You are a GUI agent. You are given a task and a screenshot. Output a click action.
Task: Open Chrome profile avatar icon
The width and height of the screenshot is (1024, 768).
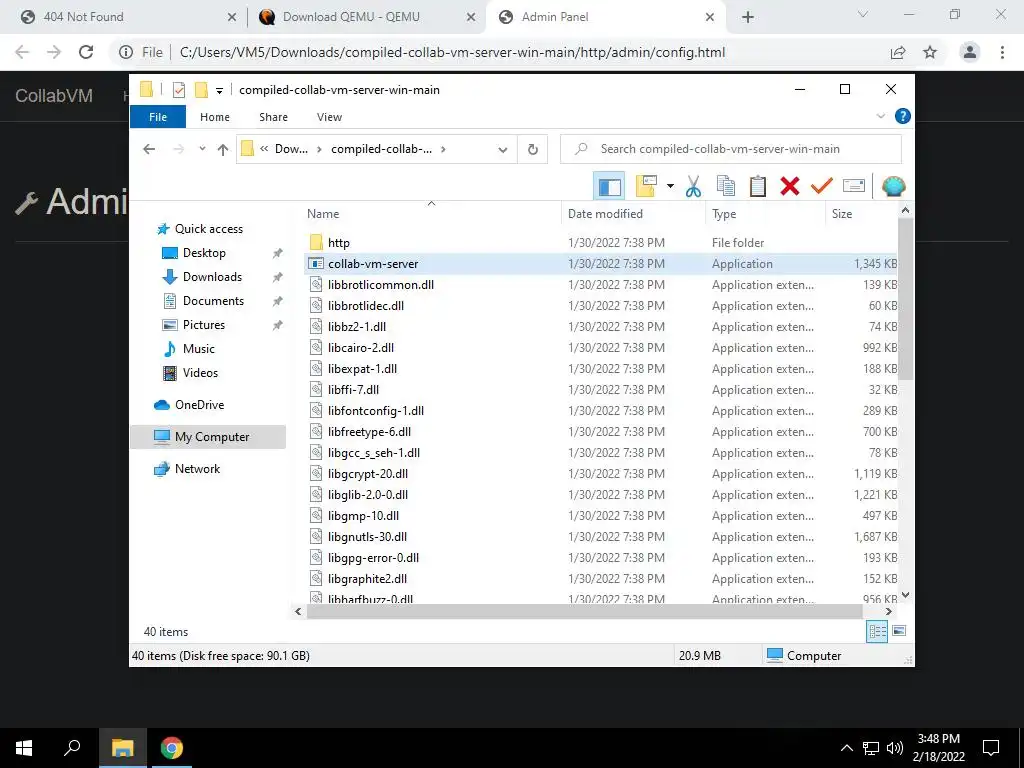(970, 52)
